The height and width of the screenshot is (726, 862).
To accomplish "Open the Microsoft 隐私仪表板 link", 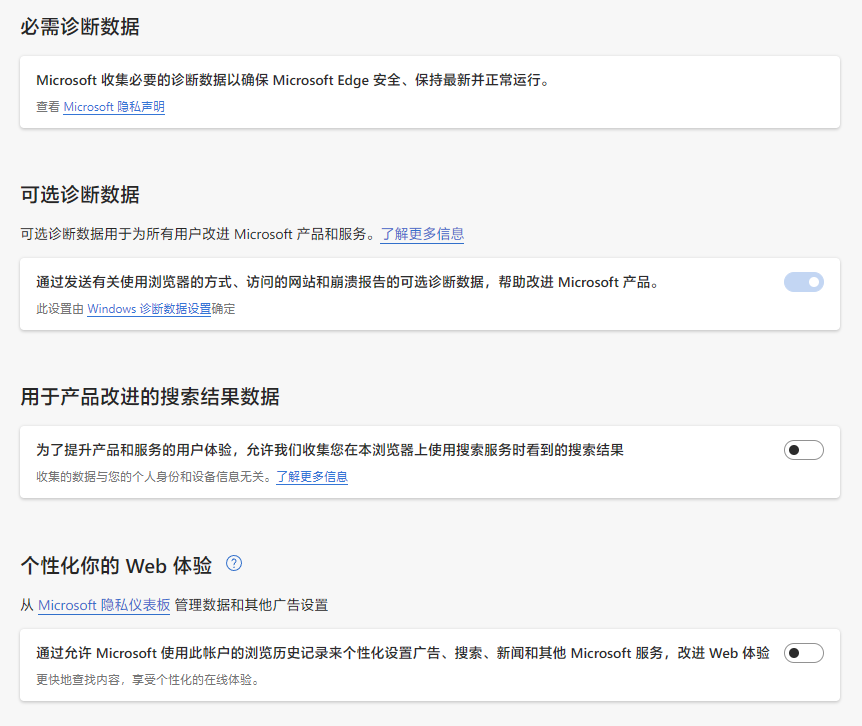I will [x=104, y=605].
